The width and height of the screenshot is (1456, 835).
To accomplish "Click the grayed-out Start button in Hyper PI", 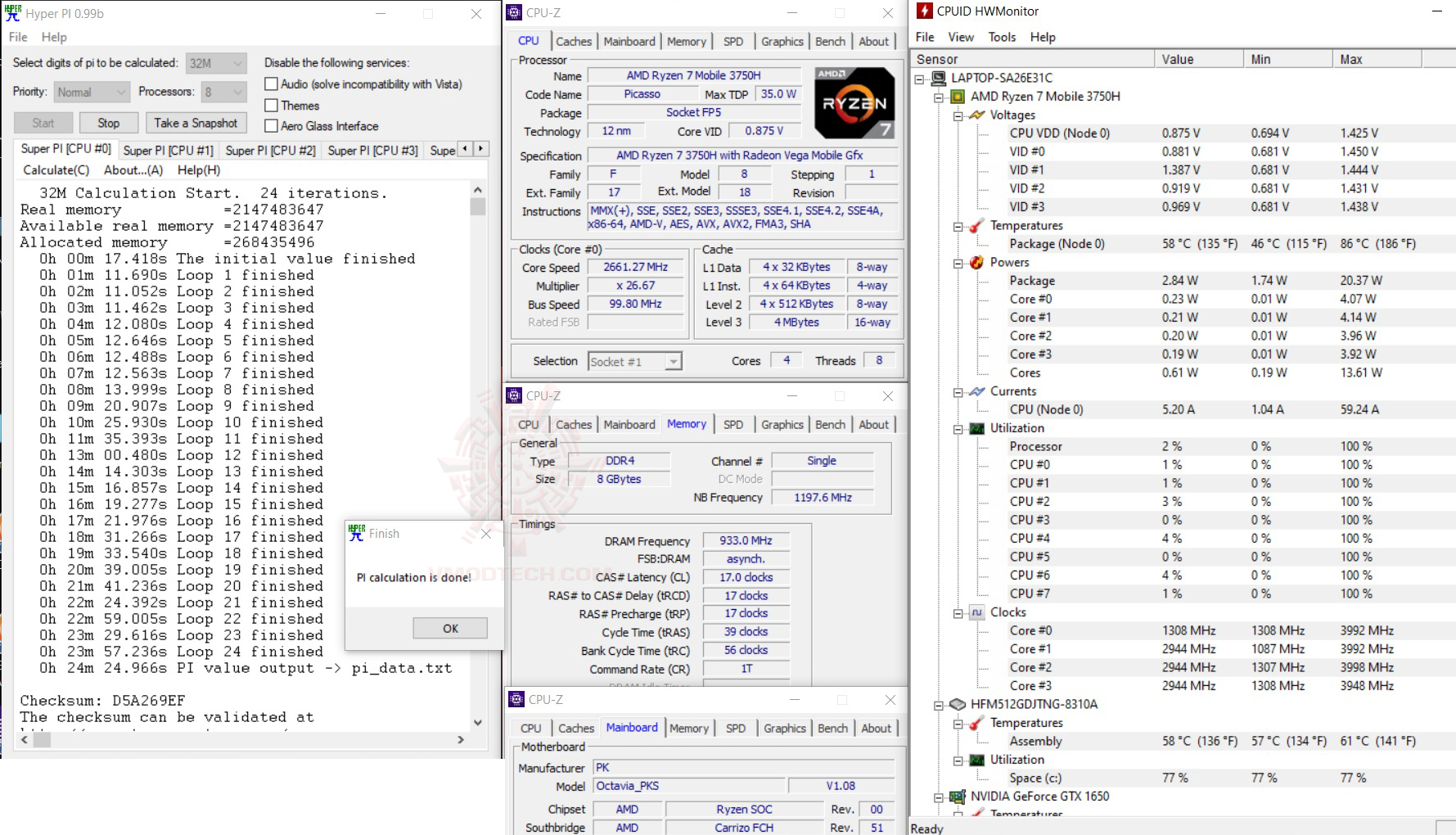I will tap(43, 123).
